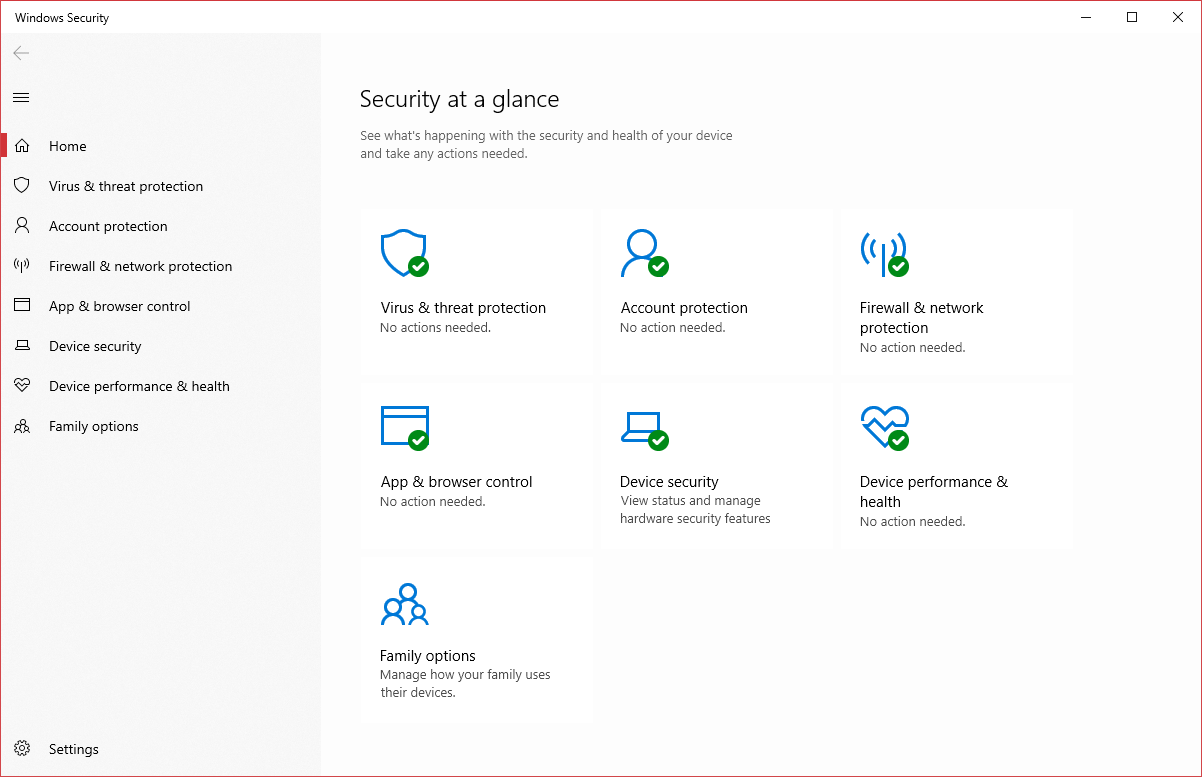This screenshot has height=777, width=1202.
Task: Click the 'See what's happening with the security' description
Action: (x=546, y=145)
